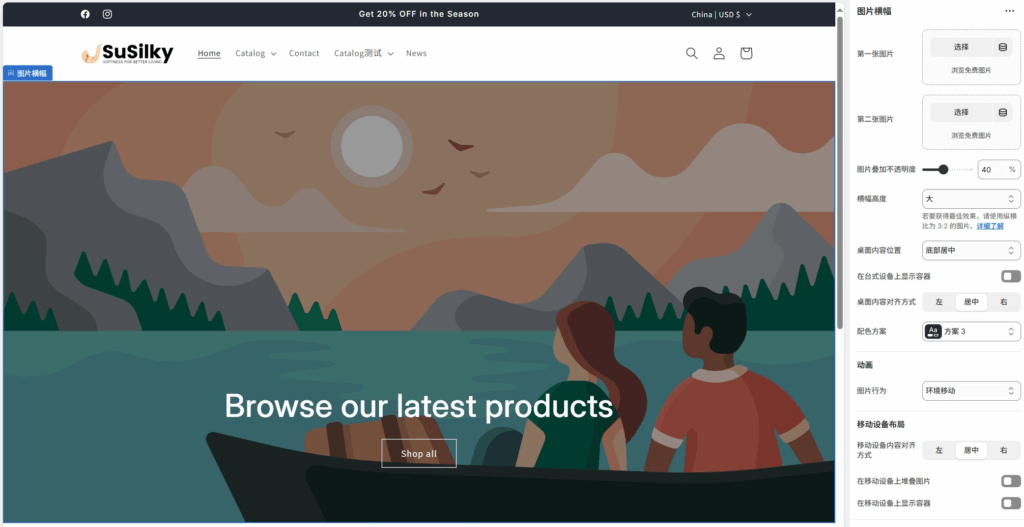The width and height of the screenshot is (1024, 527).
Task: Click the 详细了解 link under banner height
Action: click(990, 226)
